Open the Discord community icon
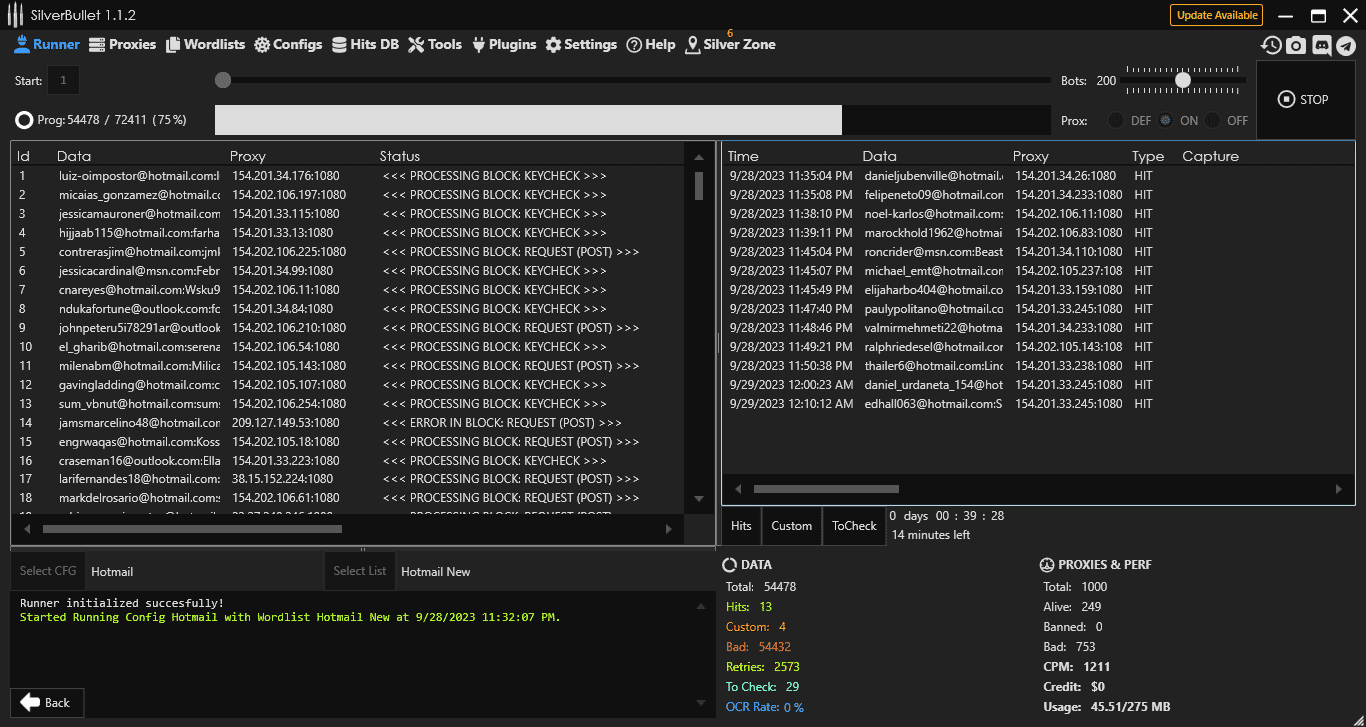This screenshot has height=727, width=1366. 1322,45
